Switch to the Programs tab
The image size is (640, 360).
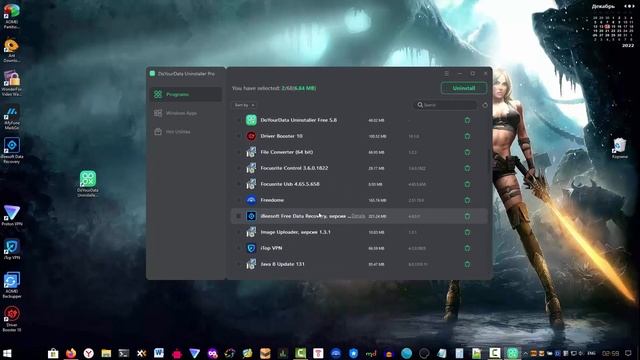pyautogui.click(x=186, y=94)
